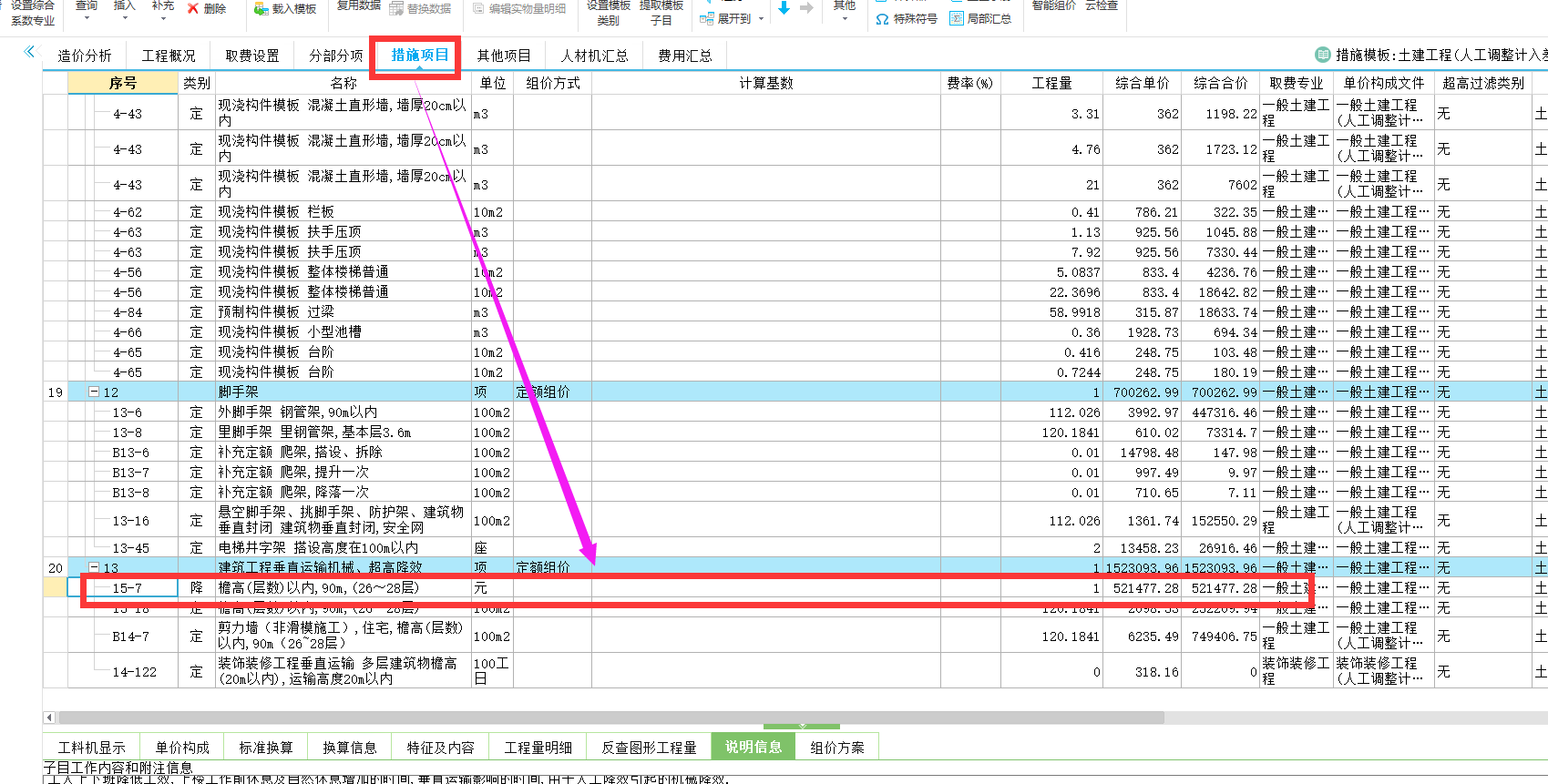The image size is (1548, 784).
Task: Click the 序号 column header
Action: (x=123, y=83)
